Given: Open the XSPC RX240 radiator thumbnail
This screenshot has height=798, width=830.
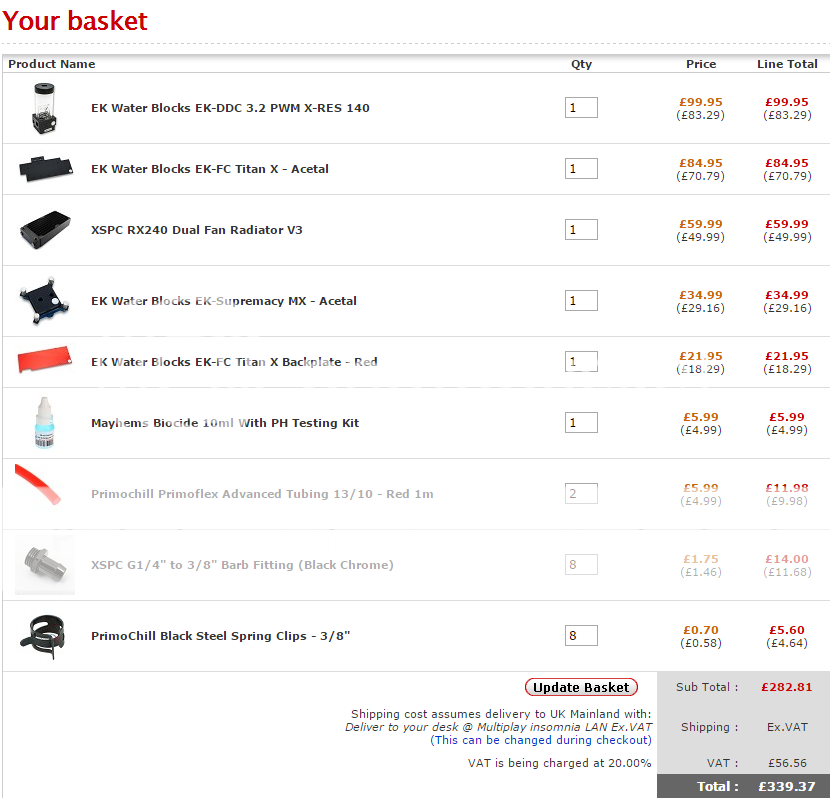Looking at the screenshot, I should click(46, 230).
